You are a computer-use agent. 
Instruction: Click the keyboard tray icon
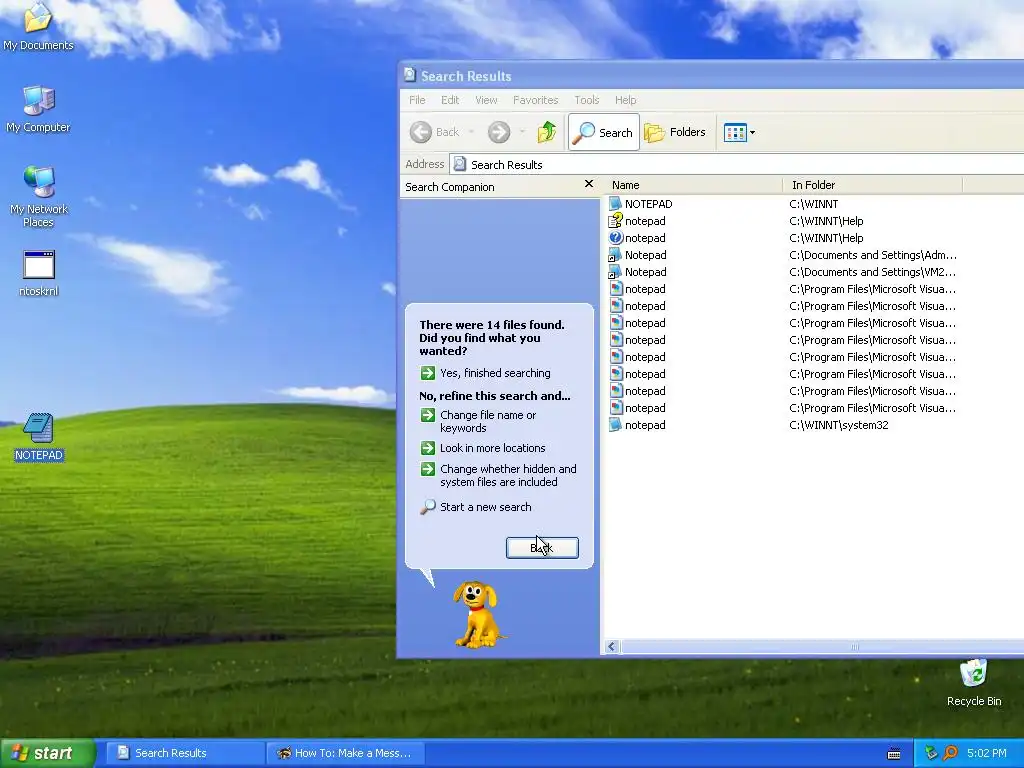894,754
